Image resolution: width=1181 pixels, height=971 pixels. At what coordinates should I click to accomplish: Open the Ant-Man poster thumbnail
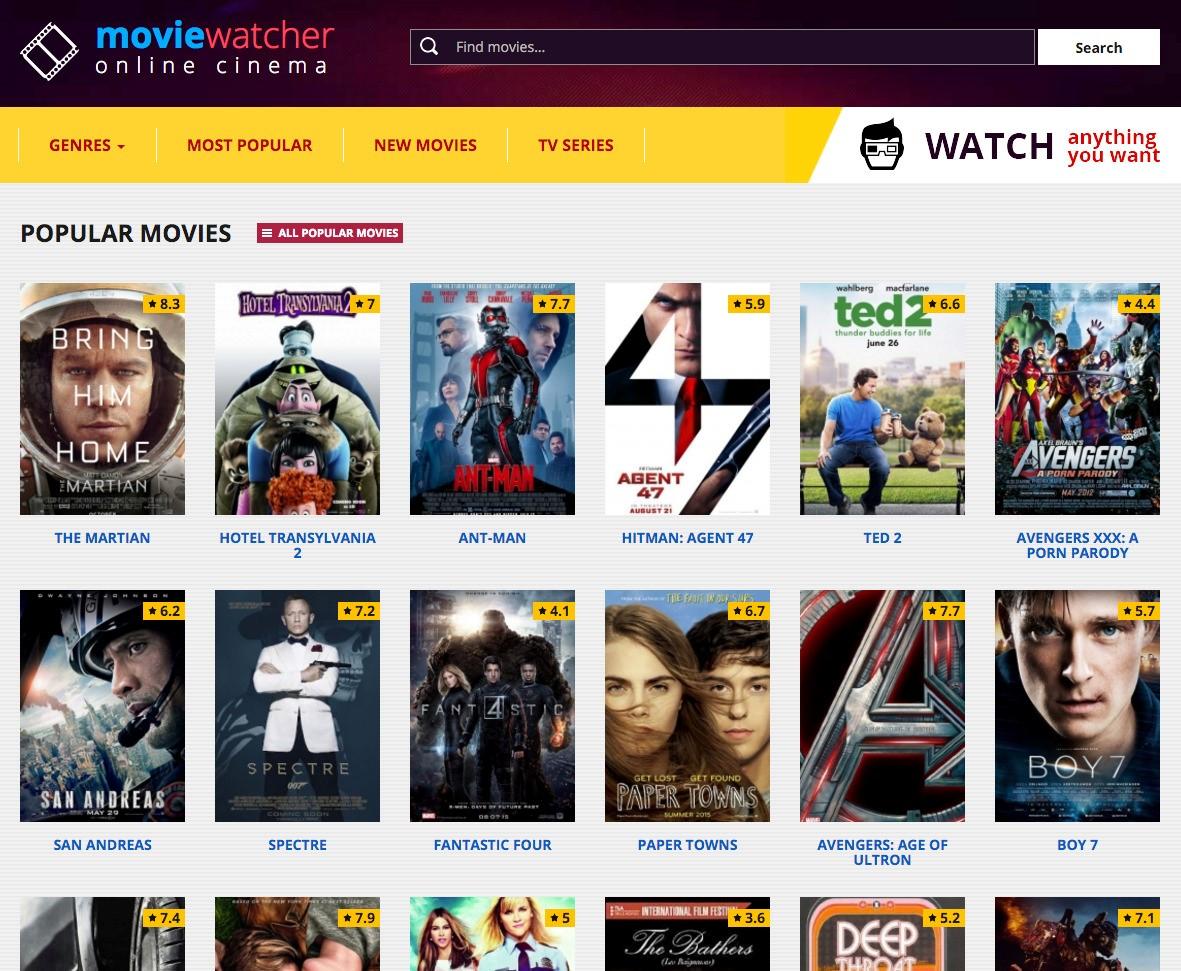click(493, 398)
